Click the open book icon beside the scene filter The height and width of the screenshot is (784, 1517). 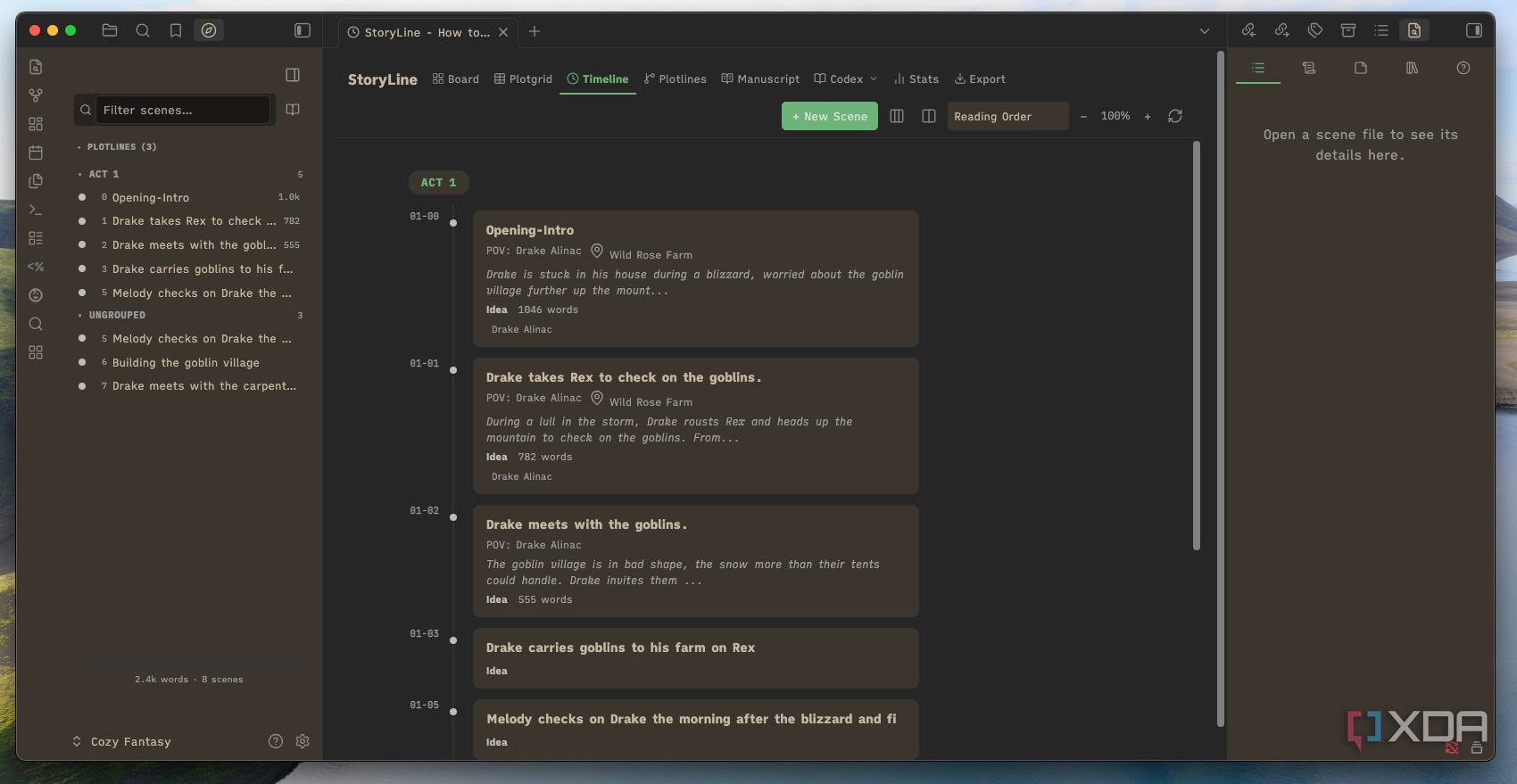[293, 110]
